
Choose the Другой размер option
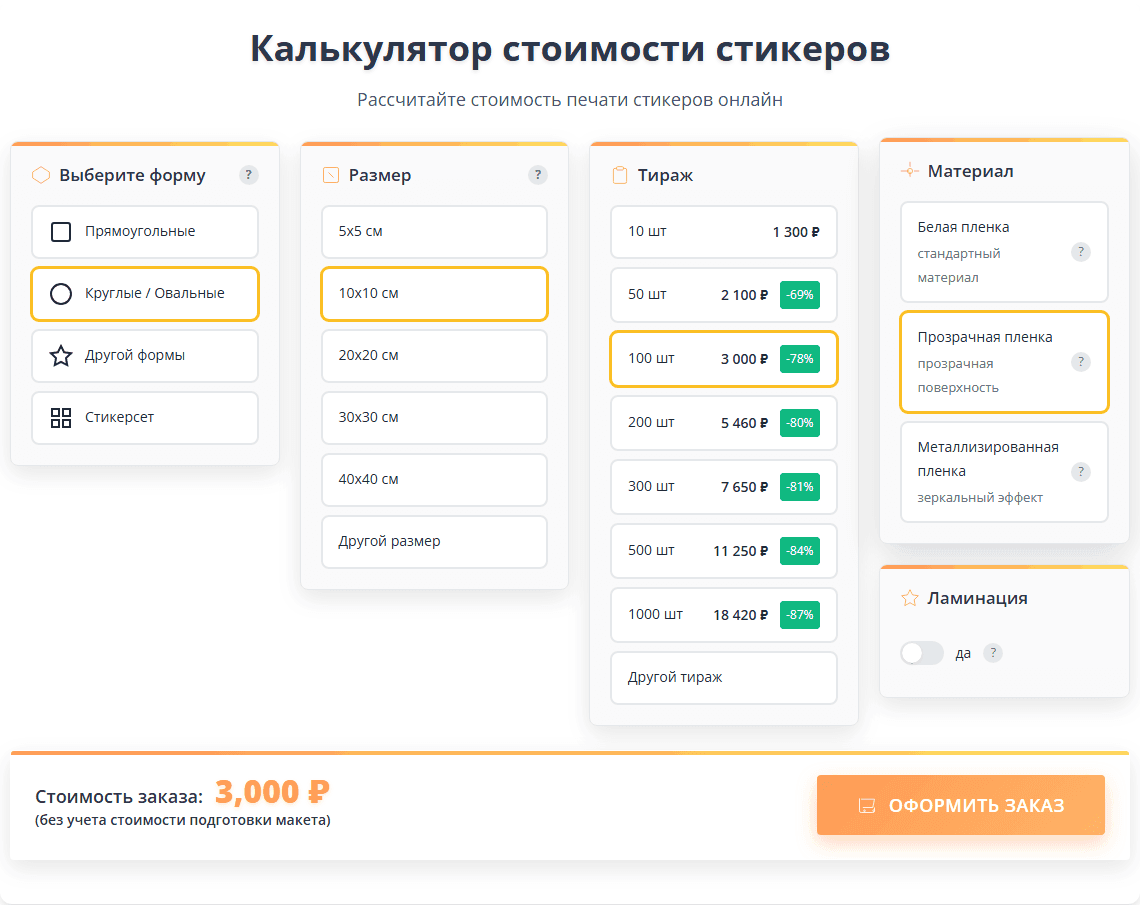(x=434, y=542)
